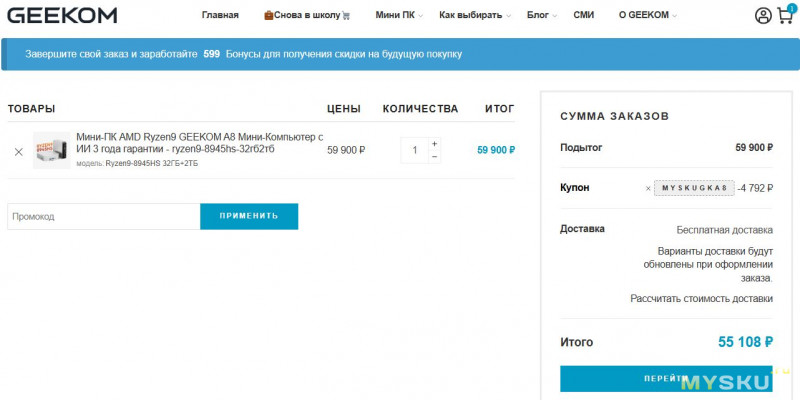Remove the MYSKUGKA8 coupon
The width and height of the screenshot is (800, 400).
pyautogui.click(x=648, y=188)
